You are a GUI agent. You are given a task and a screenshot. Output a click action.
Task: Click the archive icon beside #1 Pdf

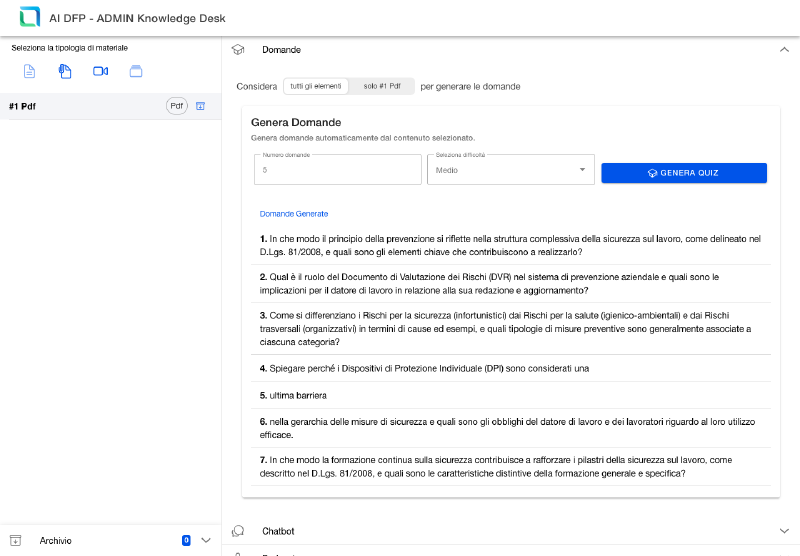pyautogui.click(x=201, y=106)
